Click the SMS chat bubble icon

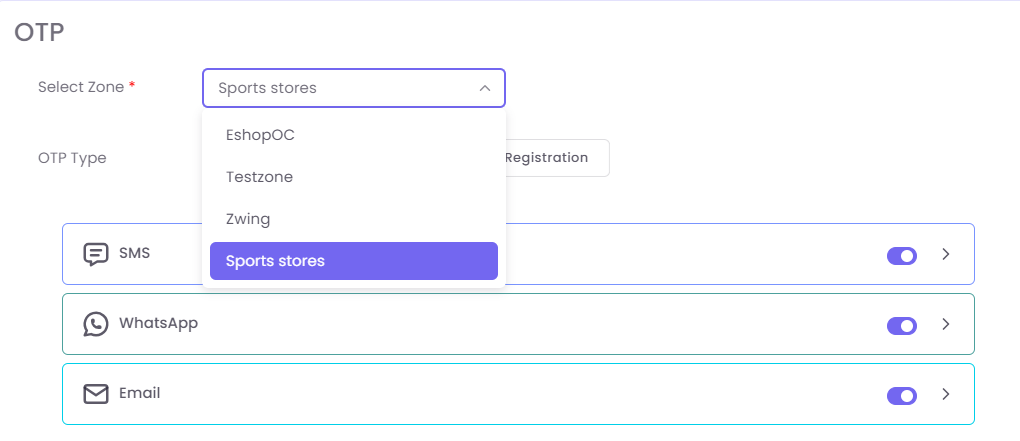click(96, 254)
